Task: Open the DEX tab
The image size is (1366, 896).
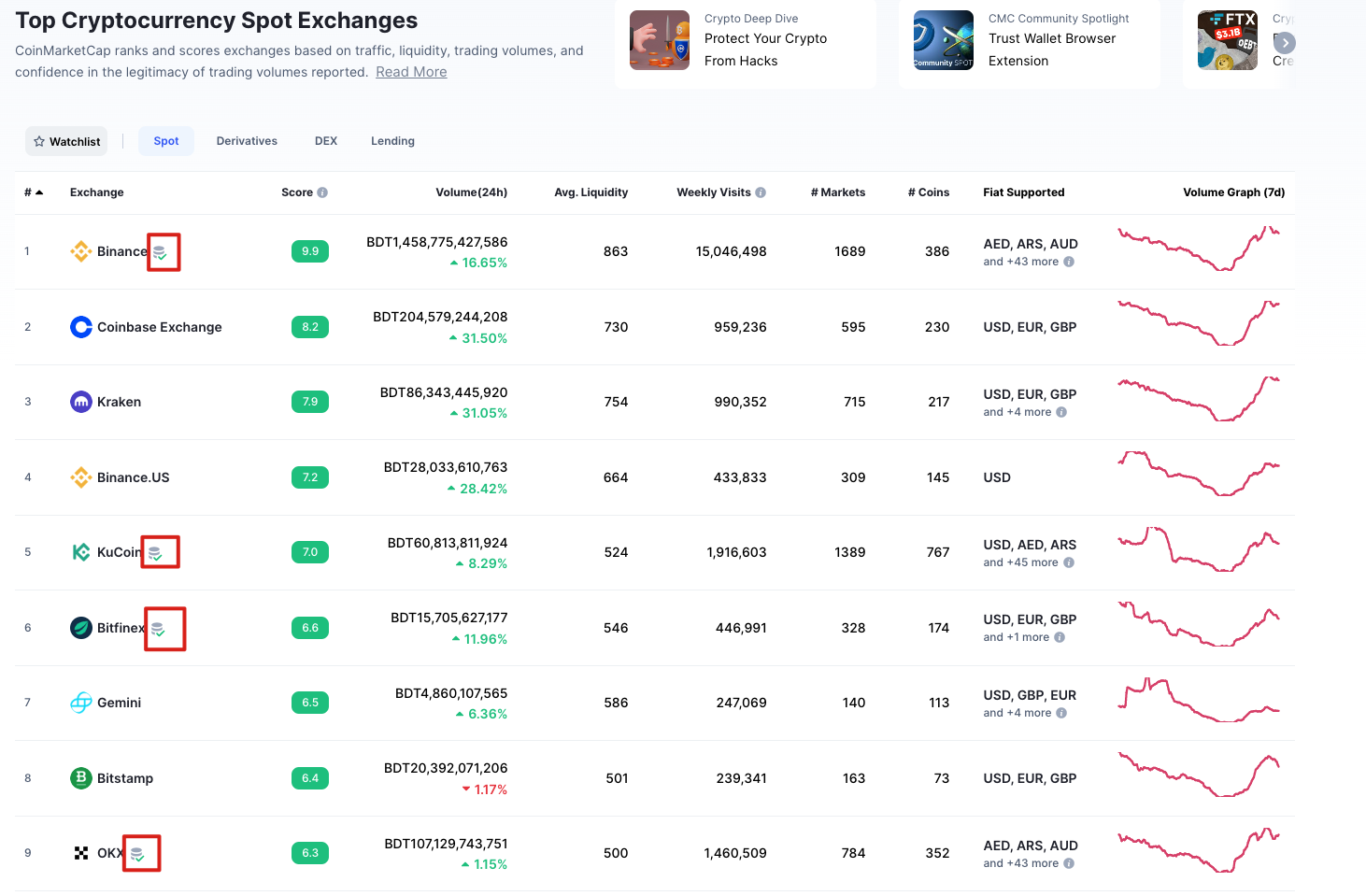Action: point(326,141)
